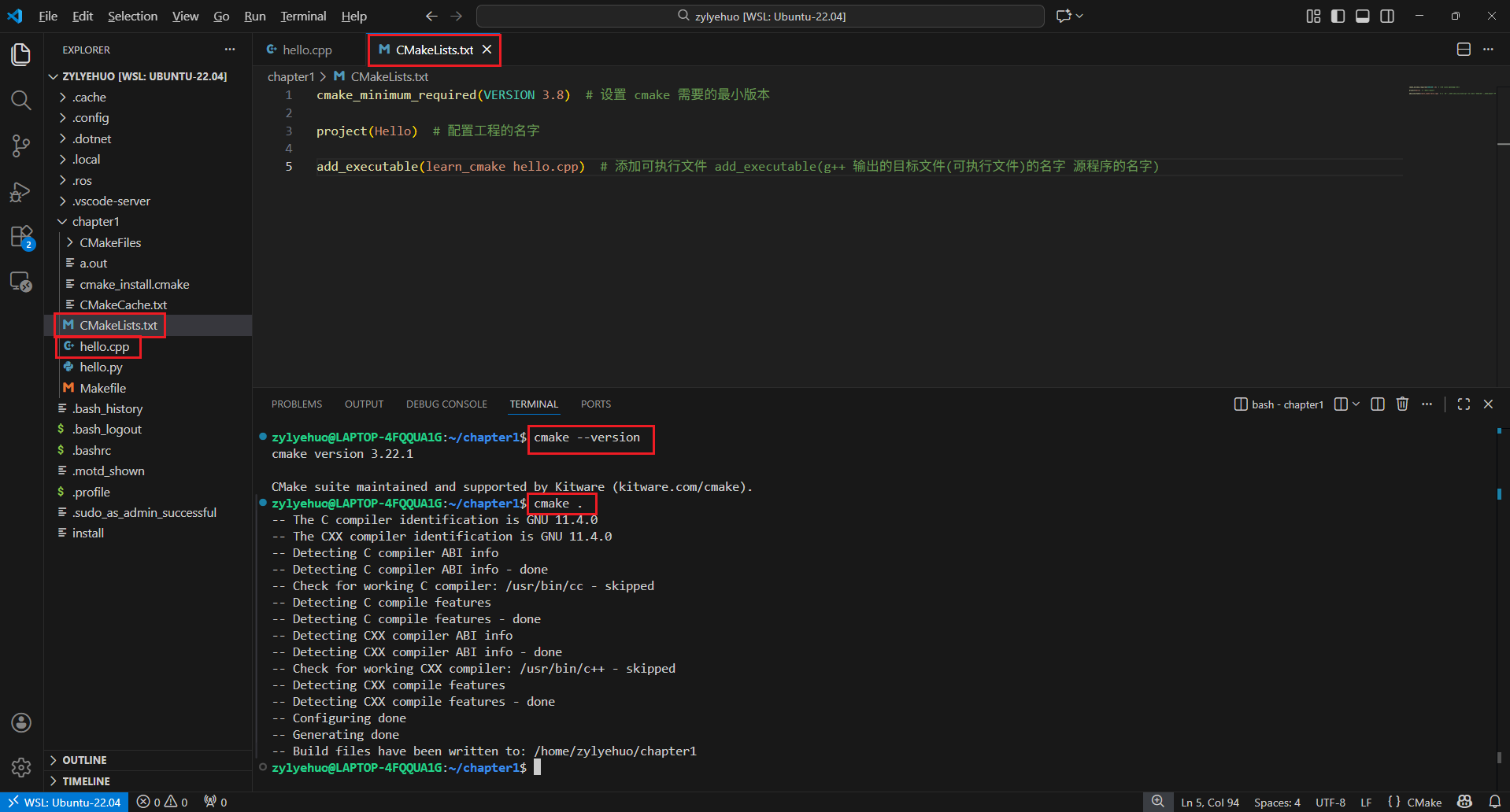Image resolution: width=1510 pixels, height=812 pixels.
Task: Expand the OUTLINE section
Action: tap(148, 760)
